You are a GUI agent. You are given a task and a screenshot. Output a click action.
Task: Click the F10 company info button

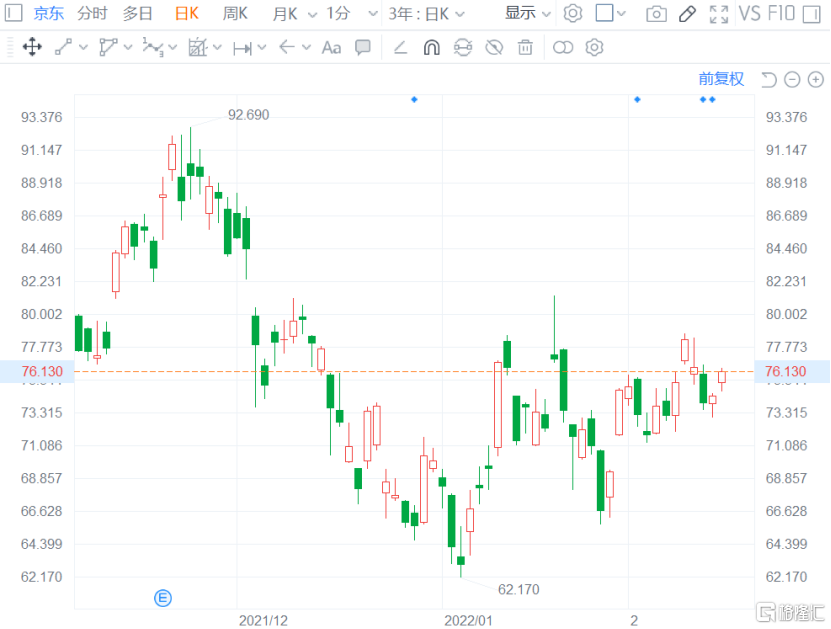click(x=784, y=14)
